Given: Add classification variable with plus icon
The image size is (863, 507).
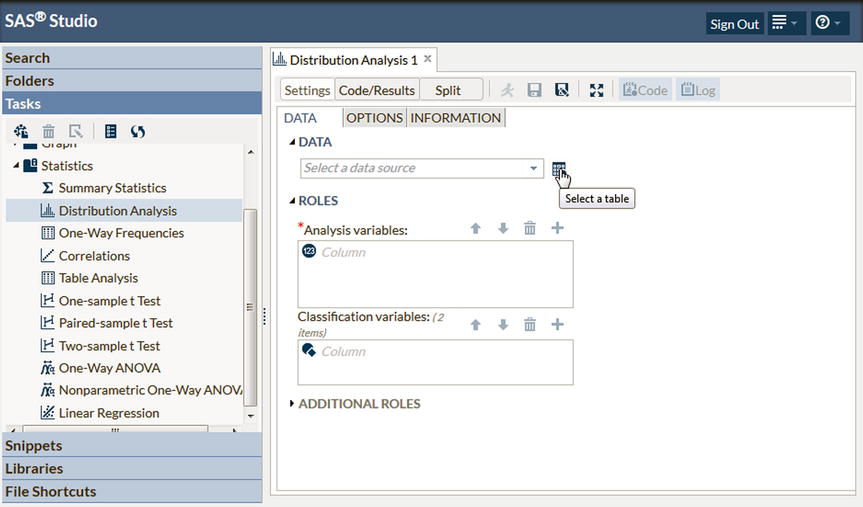Looking at the screenshot, I should (x=557, y=325).
